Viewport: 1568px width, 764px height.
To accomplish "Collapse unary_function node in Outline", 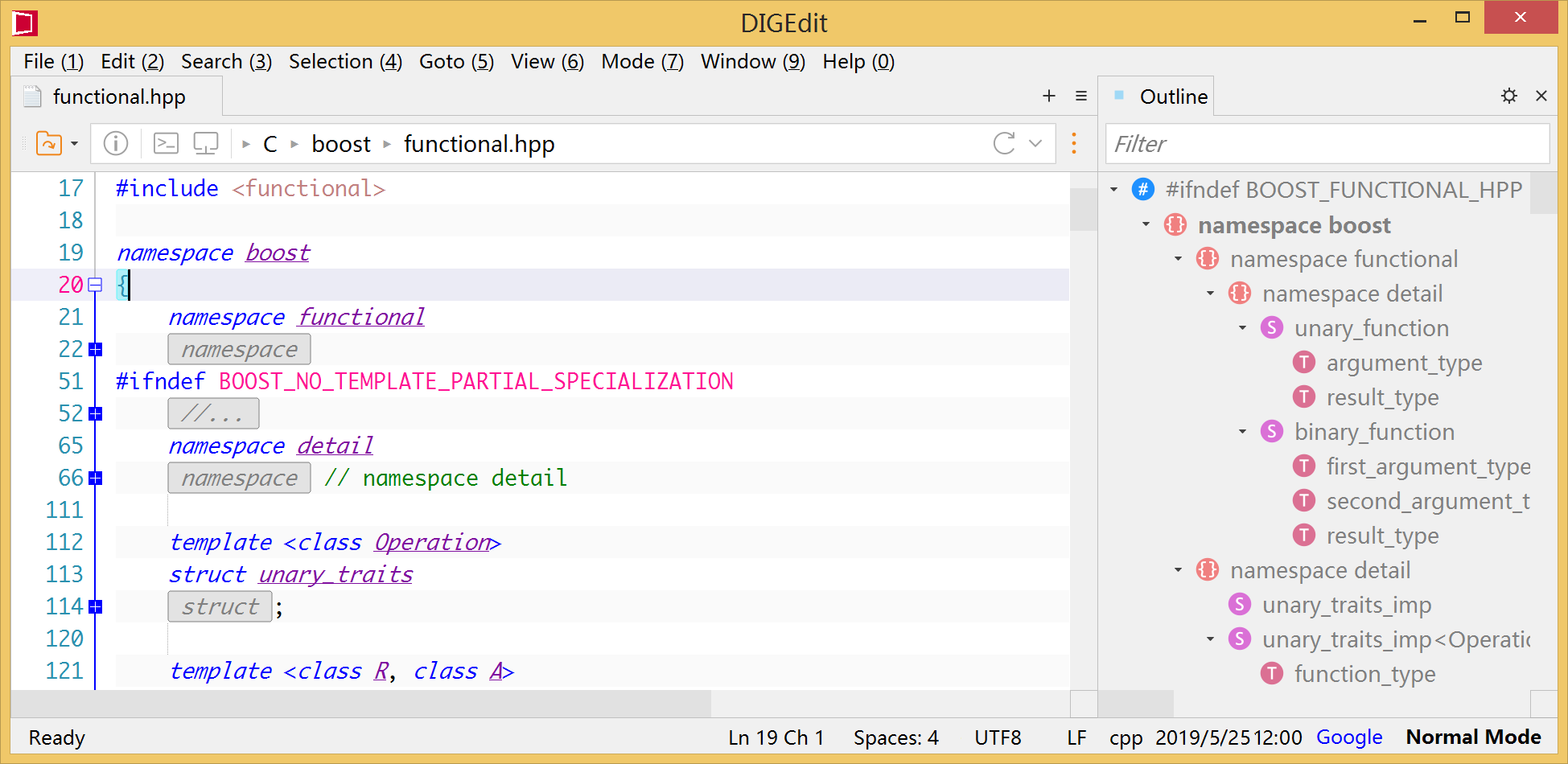I will coord(1243,328).
